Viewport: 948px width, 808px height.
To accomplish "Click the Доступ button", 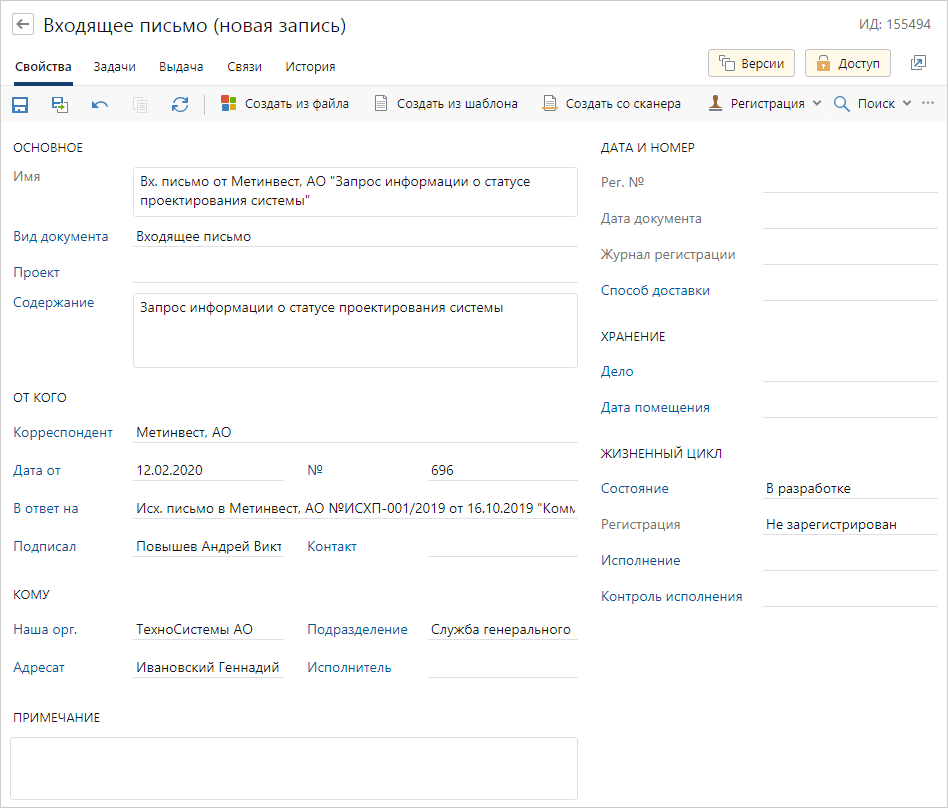I will tap(848, 63).
